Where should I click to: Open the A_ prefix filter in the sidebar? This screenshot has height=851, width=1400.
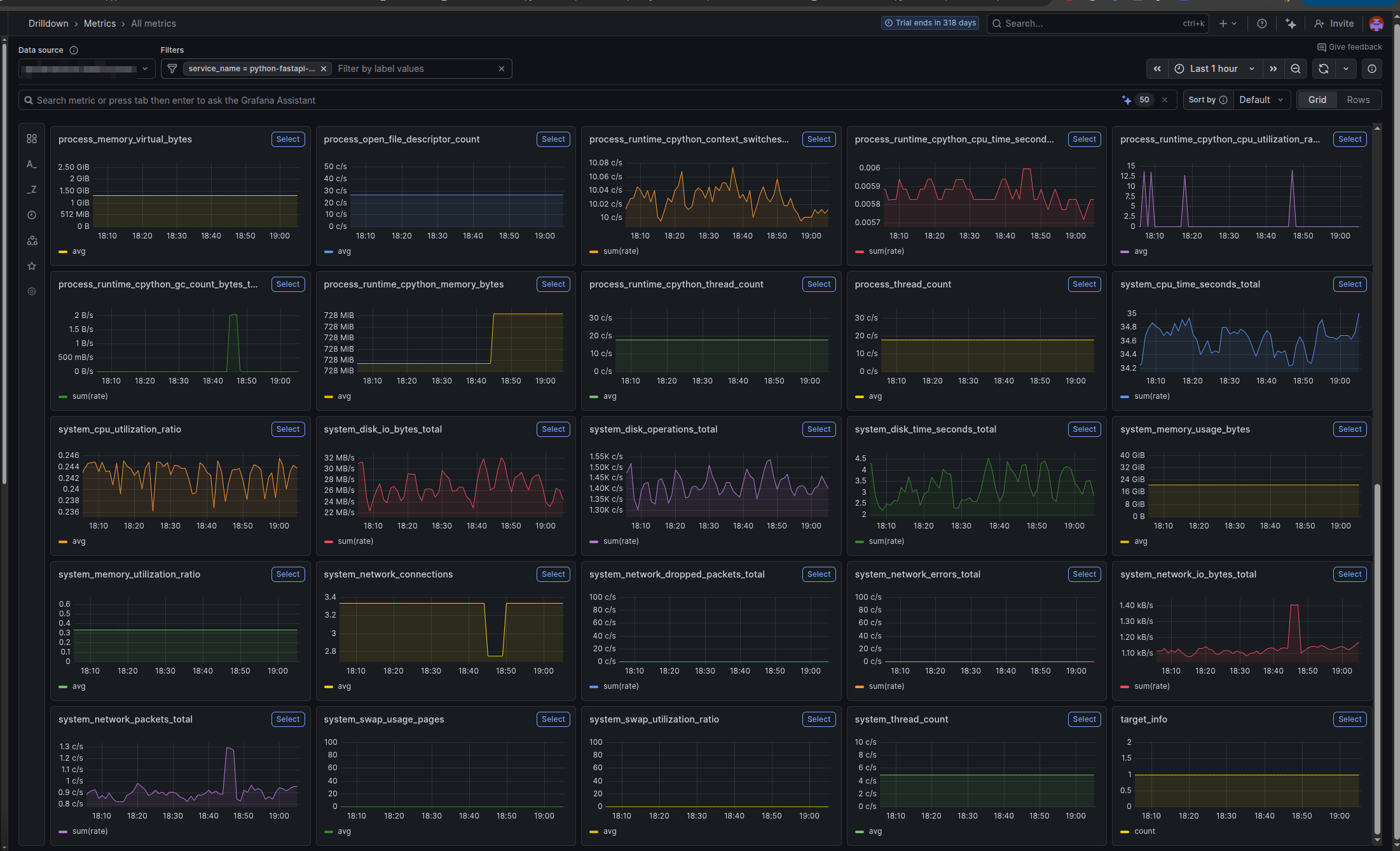tap(31, 164)
